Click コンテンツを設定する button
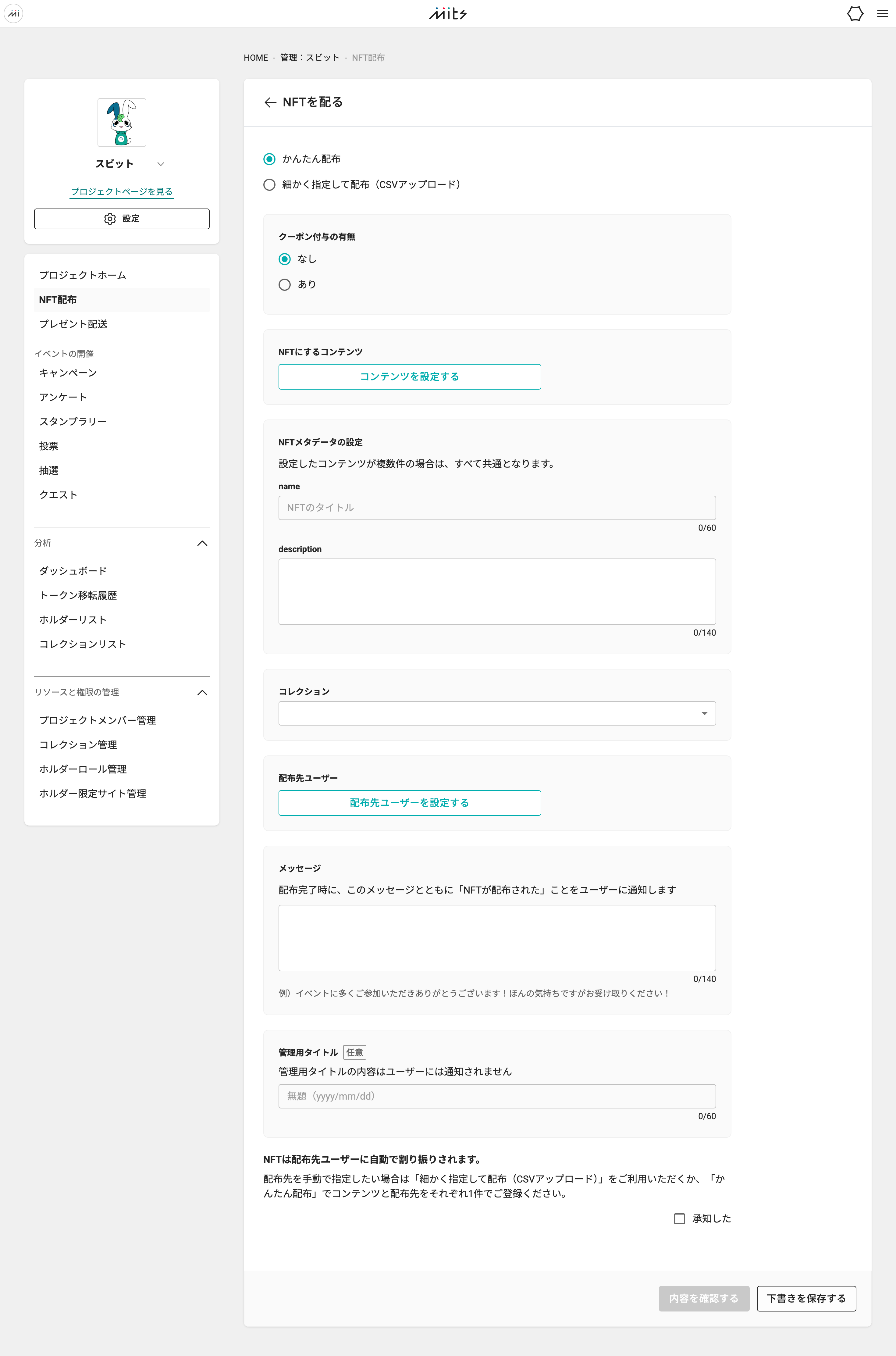 click(410, 376)
